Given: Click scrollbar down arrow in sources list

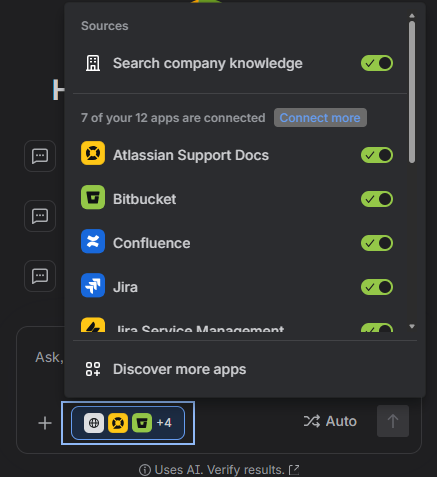Looking at the screenshot, I should [412, 326].
